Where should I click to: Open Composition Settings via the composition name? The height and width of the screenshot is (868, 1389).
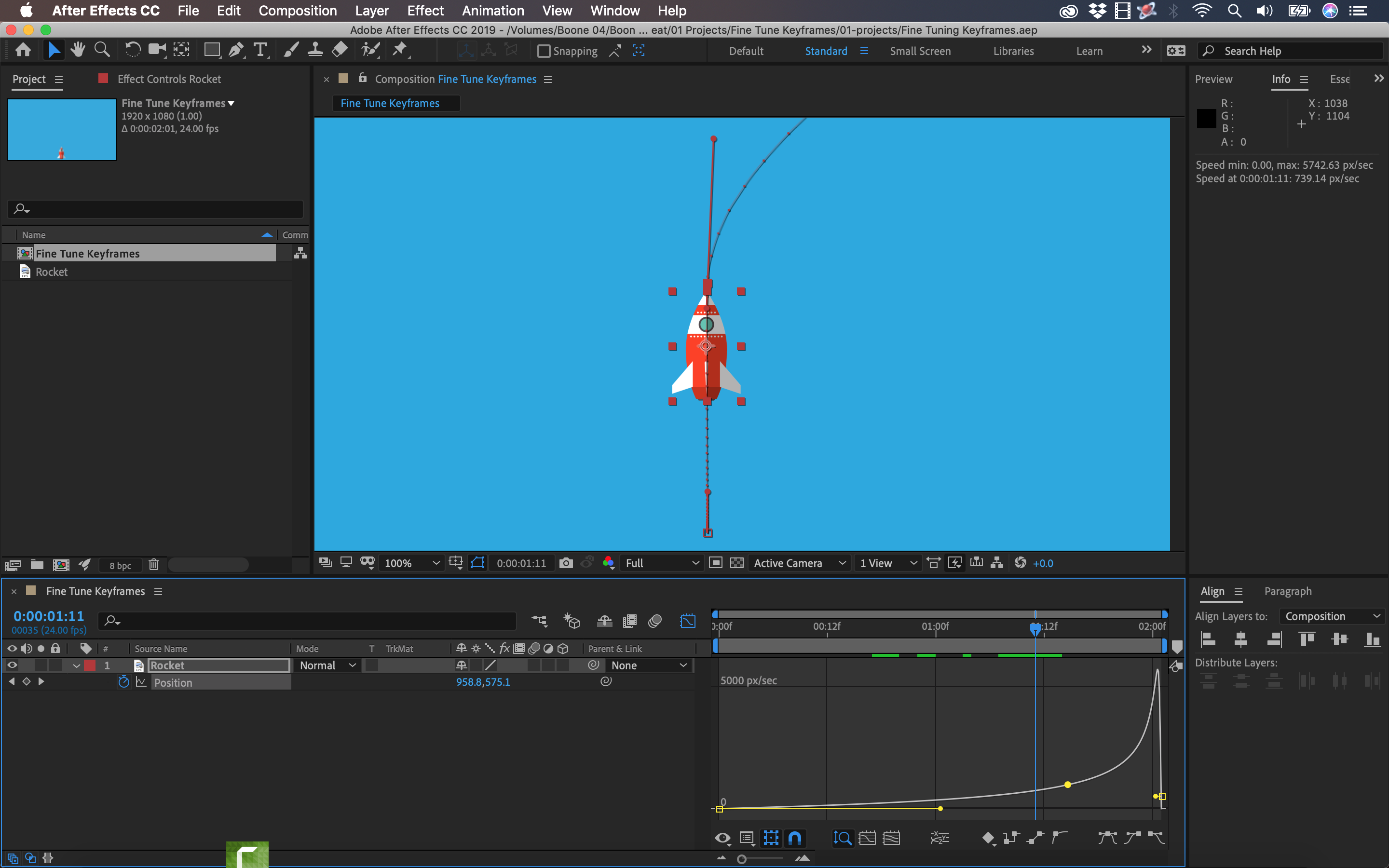(x=487, y=79)
